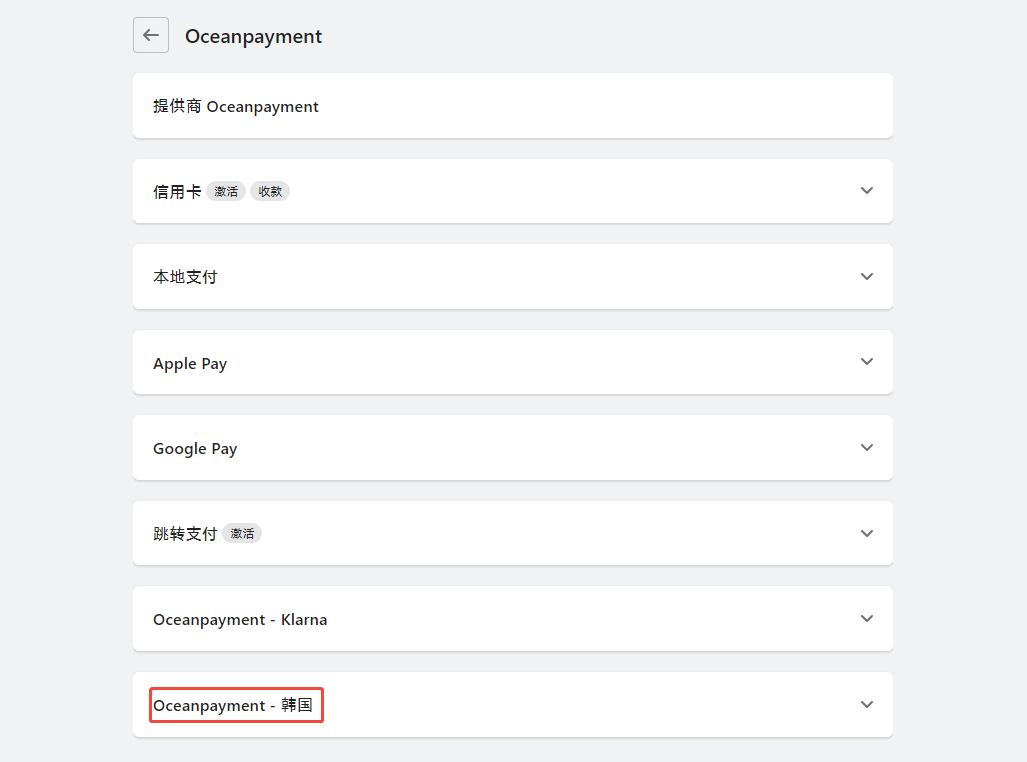Image resolution: width=1027 pixels, height=762 pixels.
Task: Click the Oceanpayment - Klarna label
Action: [240, 619]
